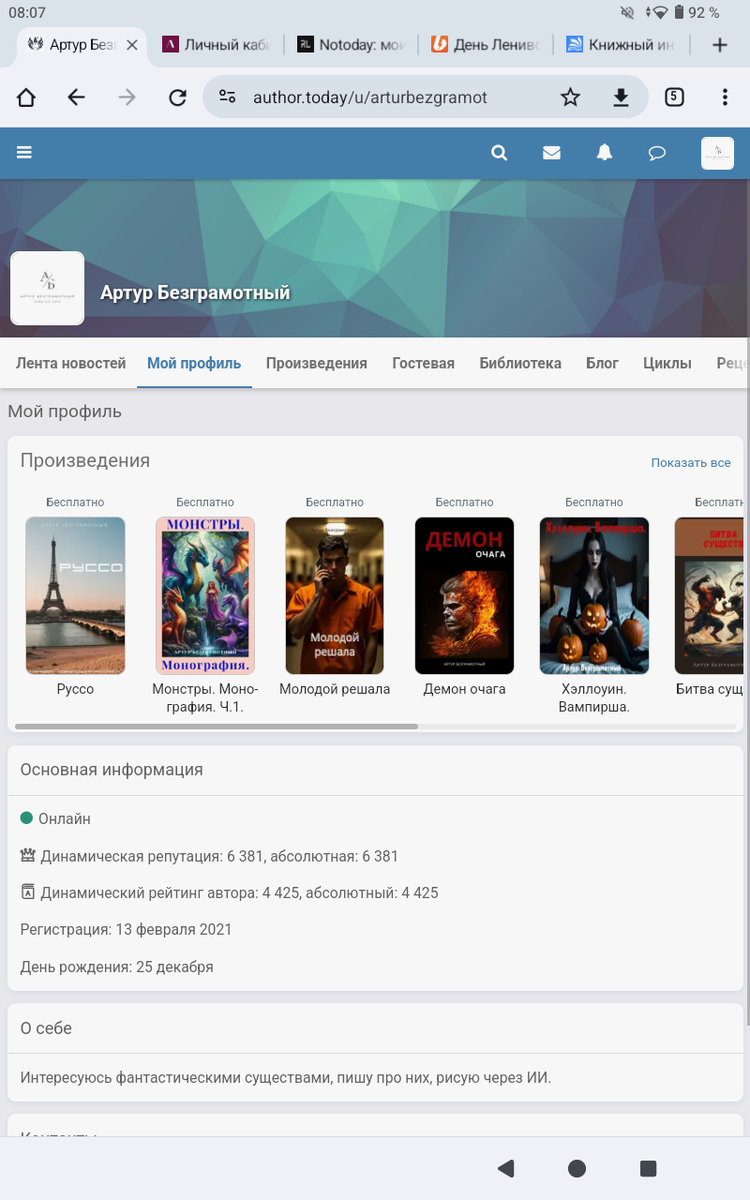Screen dimensions: 750x1200
Task: Switch to Notoday browser tab
Action: (350, 45)
